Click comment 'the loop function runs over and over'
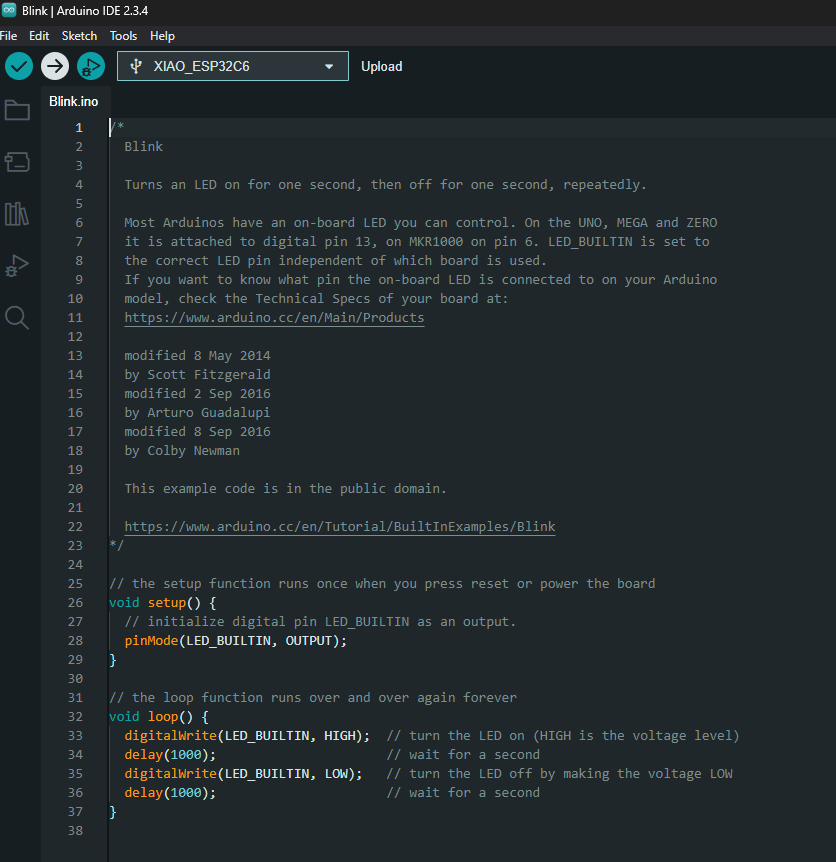The width and height of the screenshot is (836, 862). point(313,698)
